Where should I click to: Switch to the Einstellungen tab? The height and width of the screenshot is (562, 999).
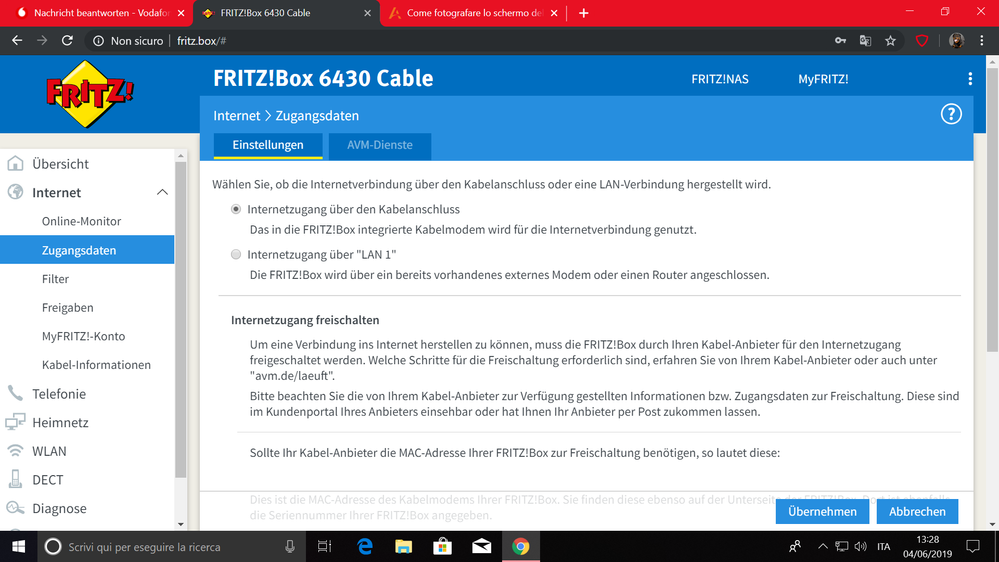(268, 145)
